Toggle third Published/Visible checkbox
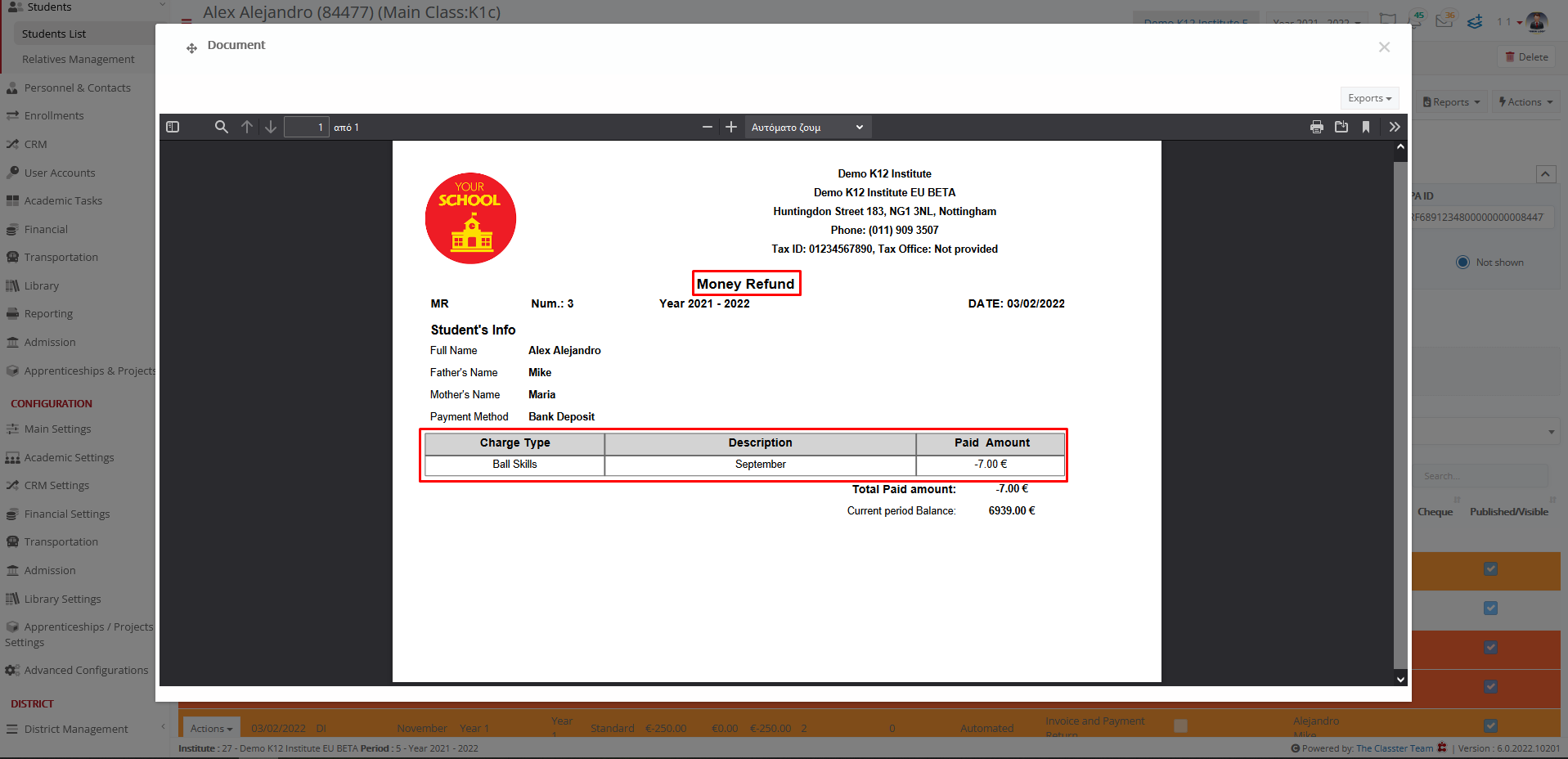Screen dimensions: 1568x759 tap(1491, 647)
